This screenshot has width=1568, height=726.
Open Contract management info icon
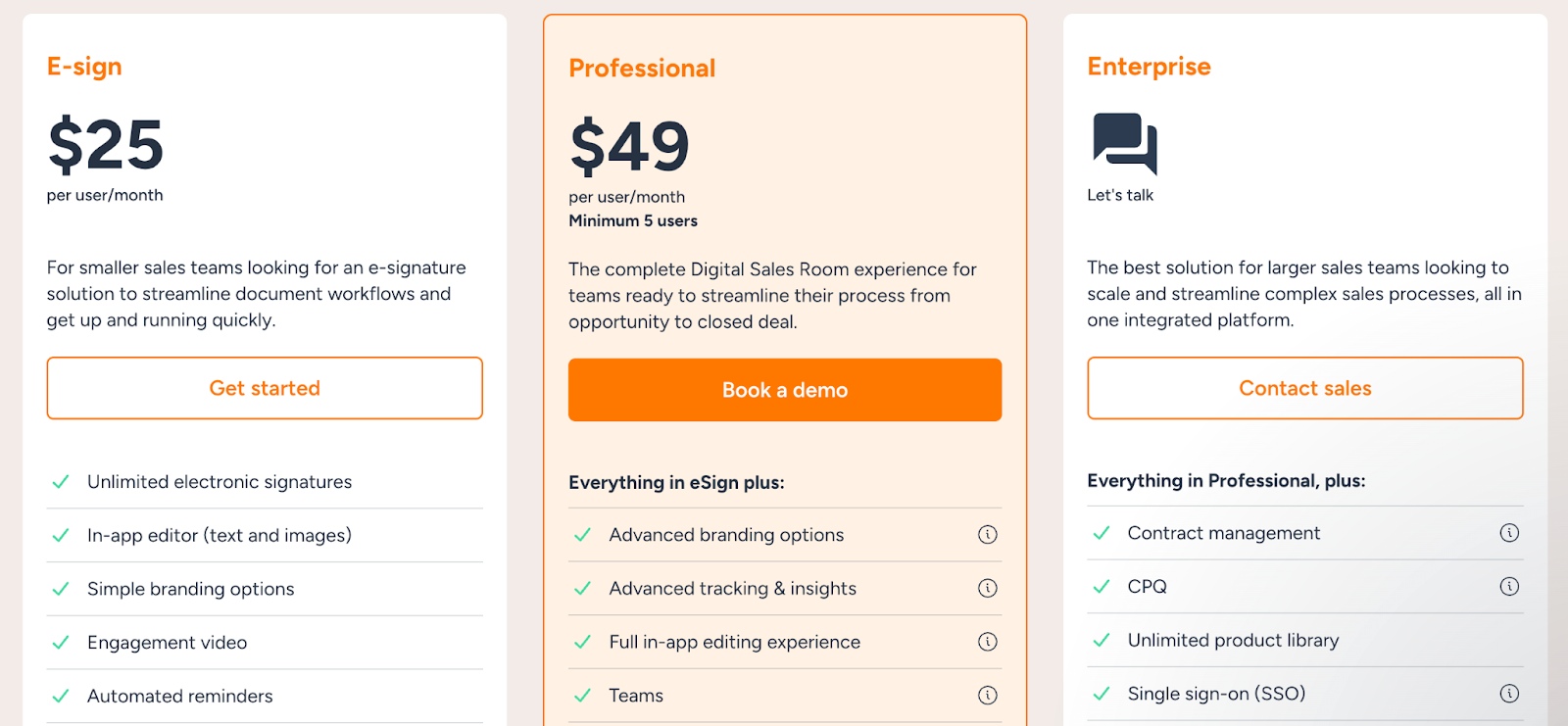[x=1509, y=533]
